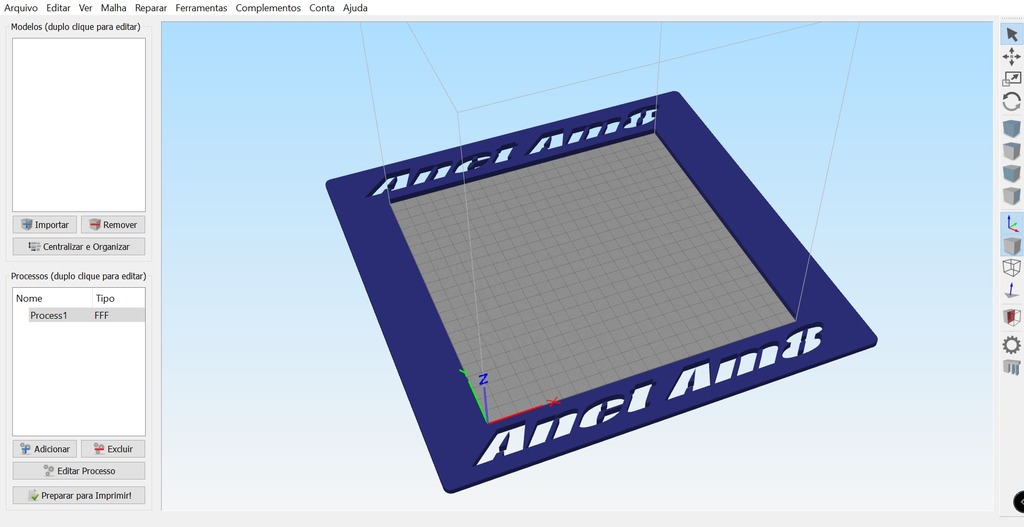Open the Complementos menu
1024x527 pixels.
coord(268,8)
